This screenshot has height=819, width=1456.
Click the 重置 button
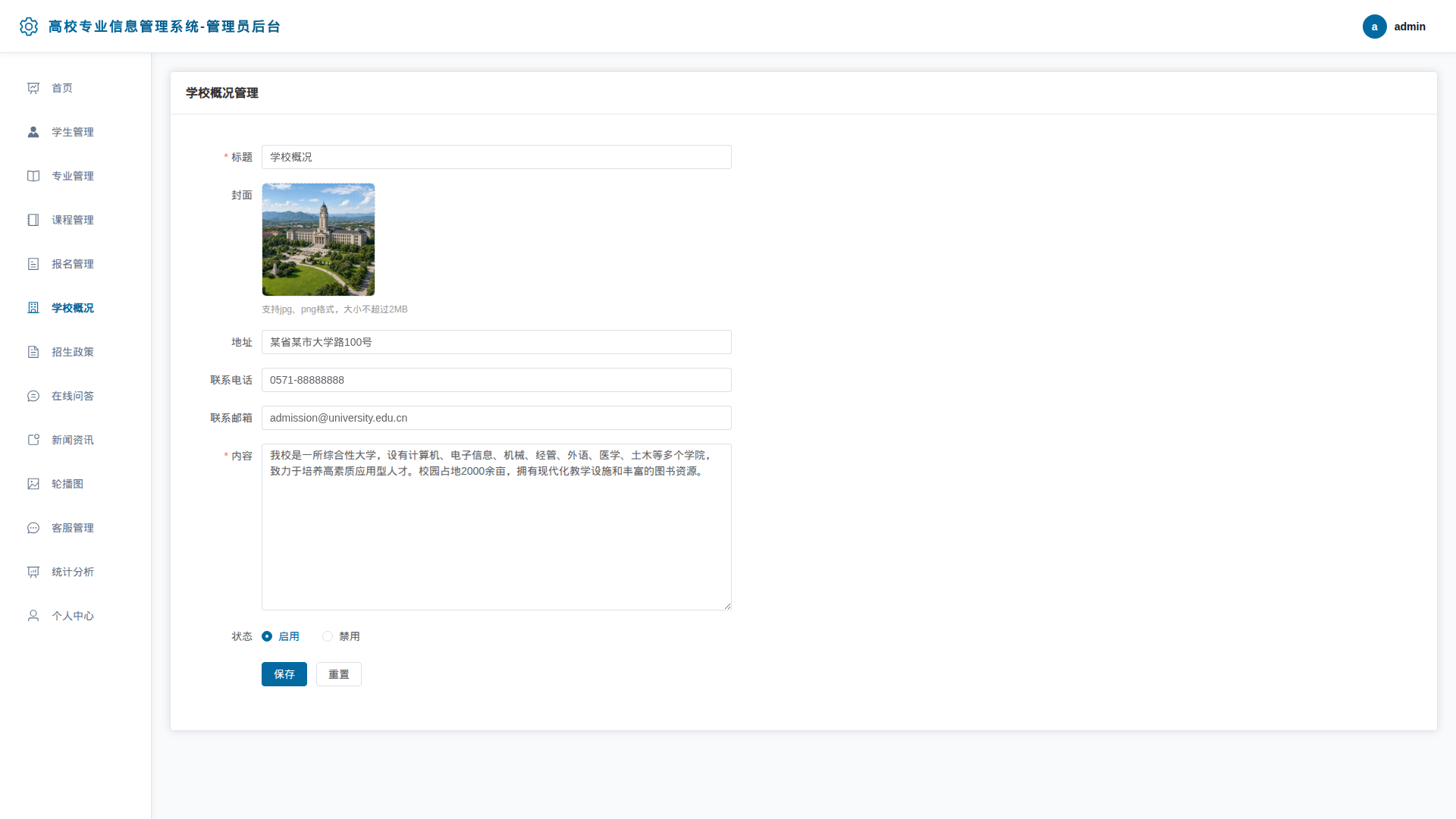339,674
